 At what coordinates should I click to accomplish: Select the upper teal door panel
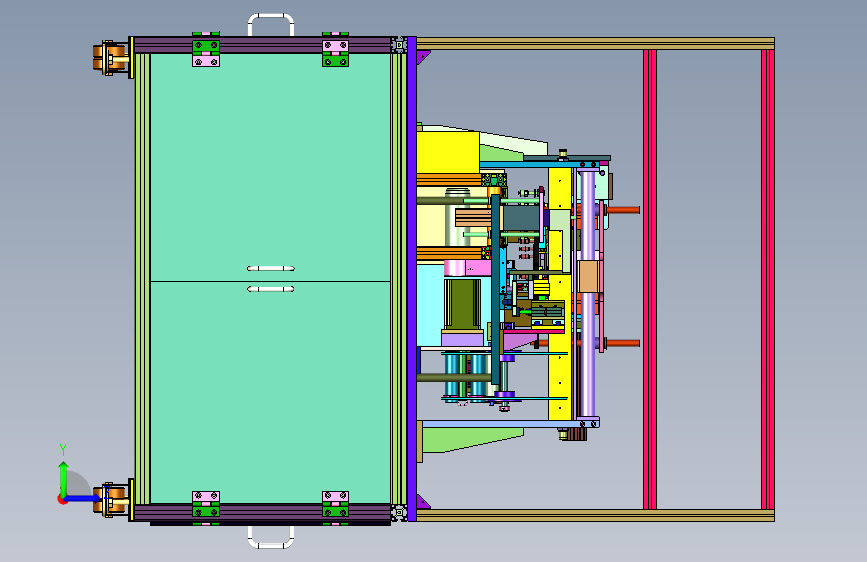pos(270,168)
